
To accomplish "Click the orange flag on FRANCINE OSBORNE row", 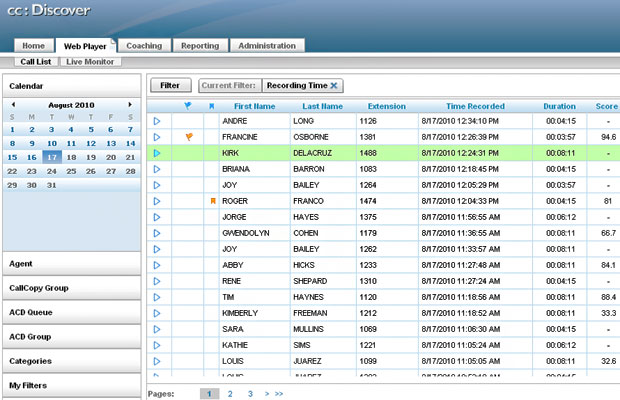I will [x=189, y=137].
